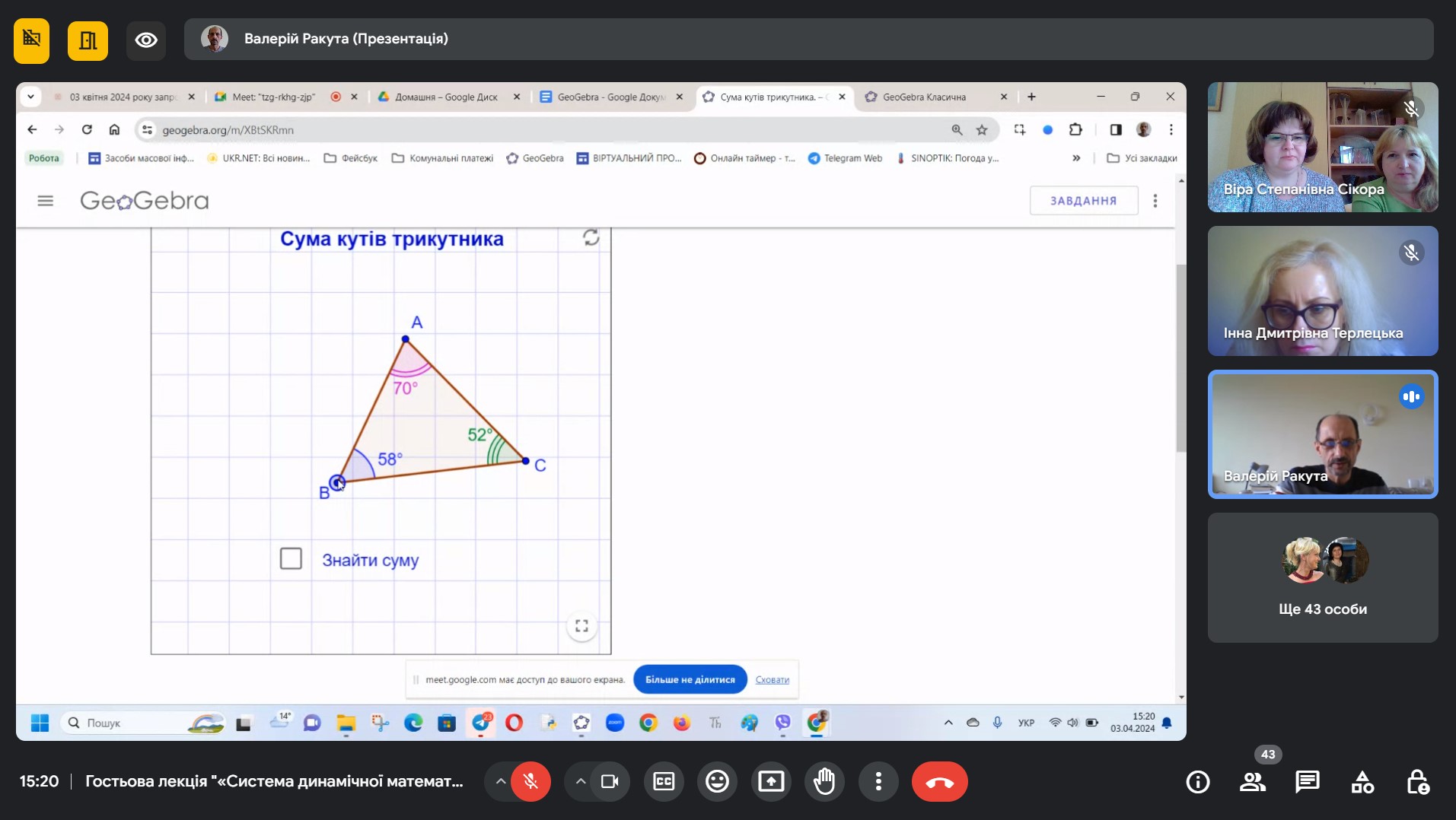Toggle camera with the video button
Viewport: 1456px width, 820px height.
point(610,781)
